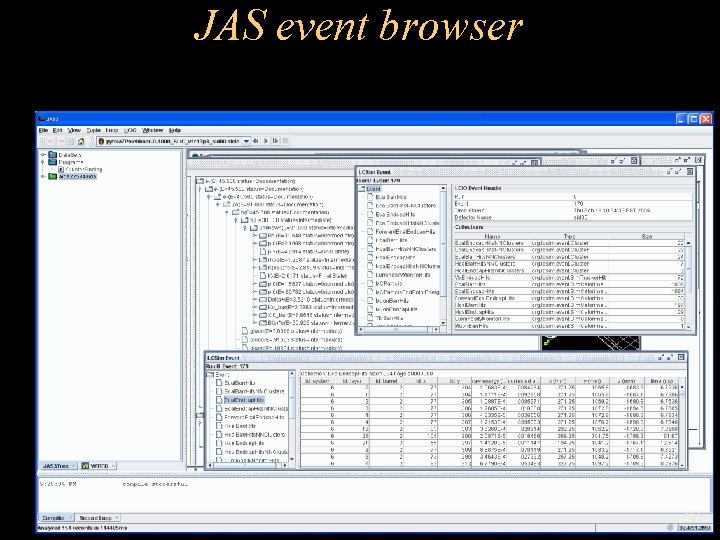Screen dimensions: 720x540
Task: Click the stop button in the toolbar
Action: point(286,141)
